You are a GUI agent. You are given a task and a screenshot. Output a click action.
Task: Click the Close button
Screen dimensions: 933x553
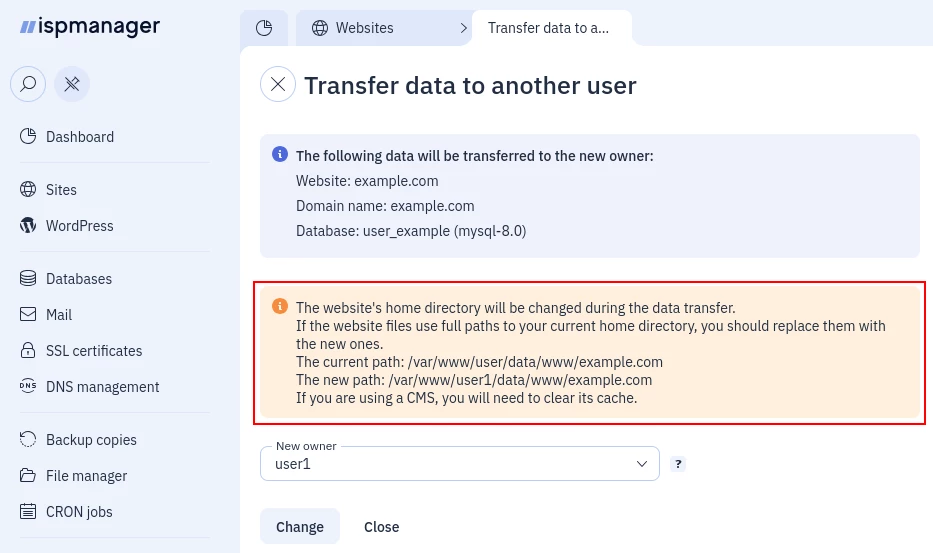(x=381, y=527)
